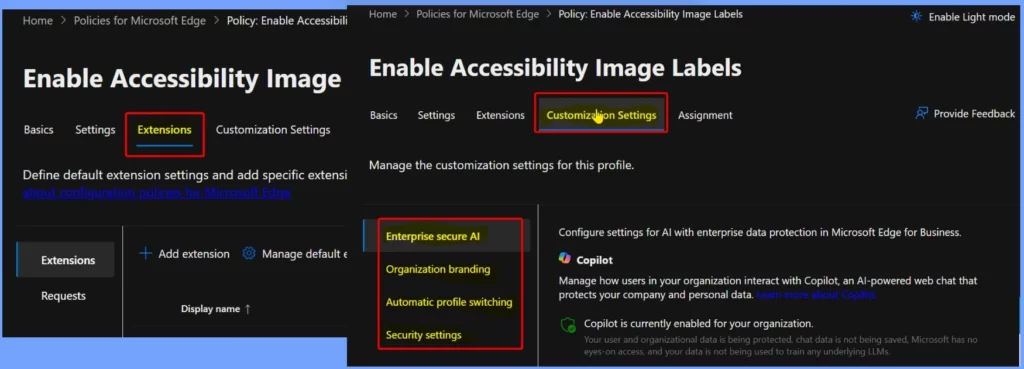Click Add extension button
The image size is (1024, 369).
[x=185, y=254]
